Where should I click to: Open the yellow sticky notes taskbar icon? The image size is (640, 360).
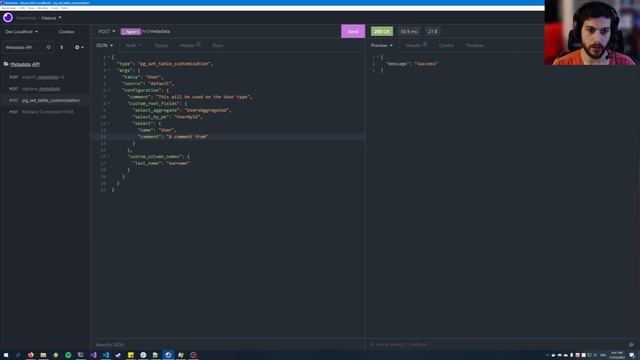pyautogui.click(x=131, y=355)
